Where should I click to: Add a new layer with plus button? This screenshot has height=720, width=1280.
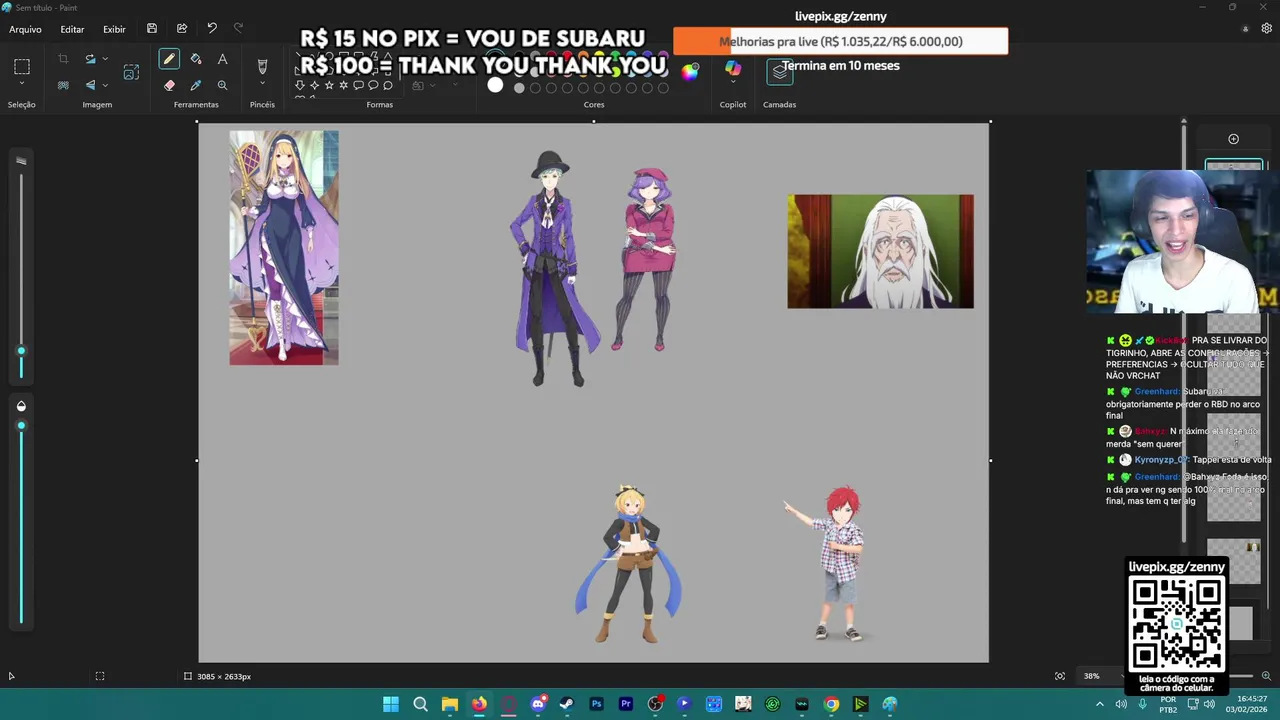click(1233, 139)
